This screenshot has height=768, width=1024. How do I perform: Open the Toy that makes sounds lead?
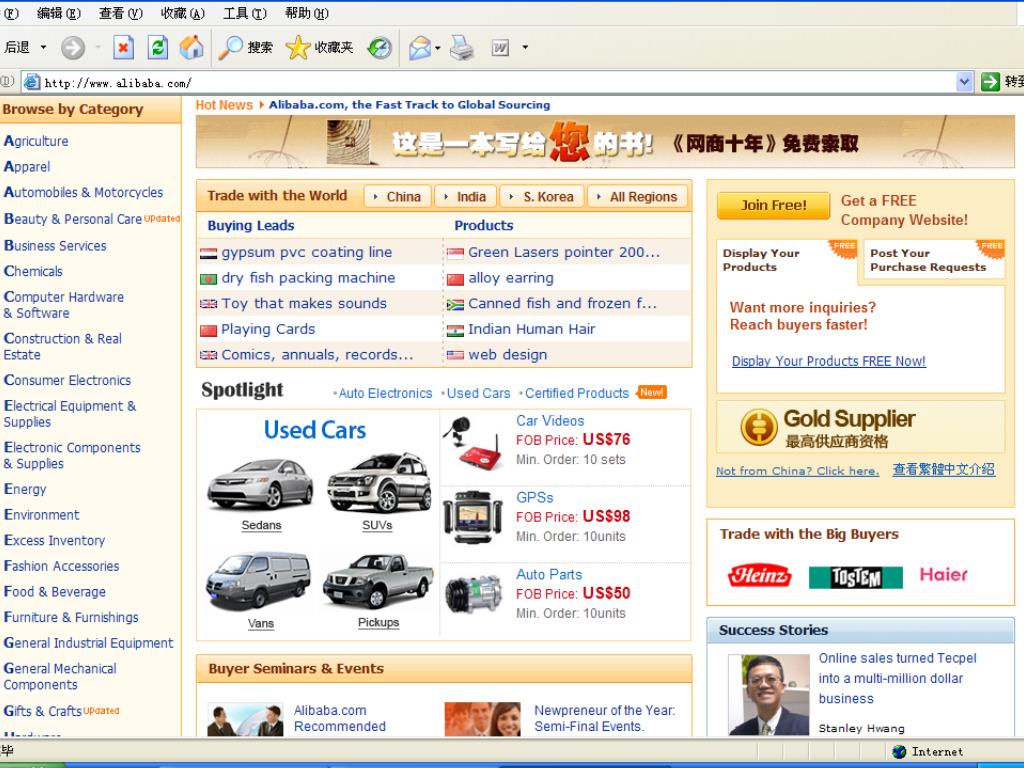click(304, 304)
